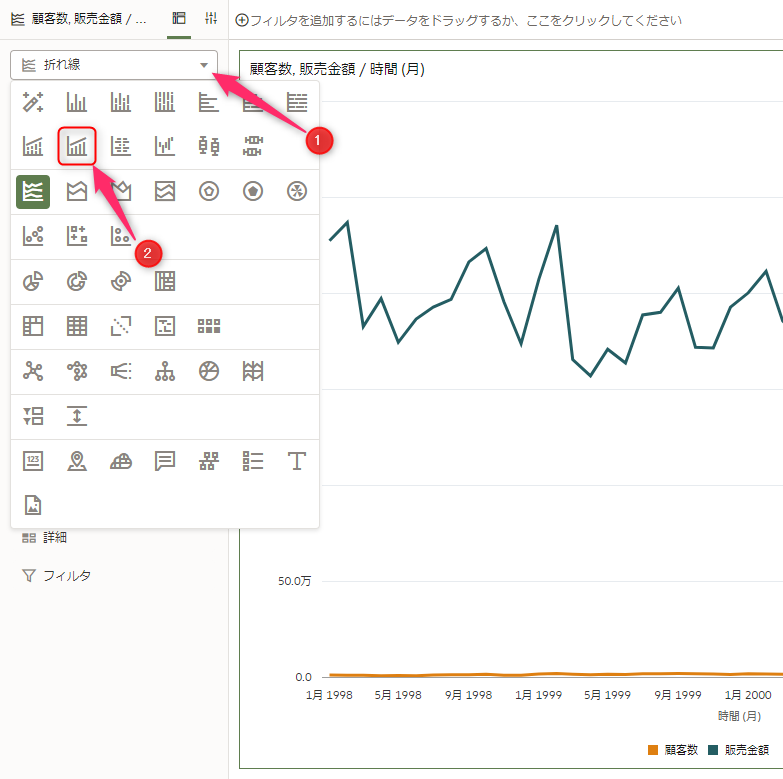Click the orange 顧客数 legend swatch
This screenshot has width=783, height=779.
click(x=653, y=750)
